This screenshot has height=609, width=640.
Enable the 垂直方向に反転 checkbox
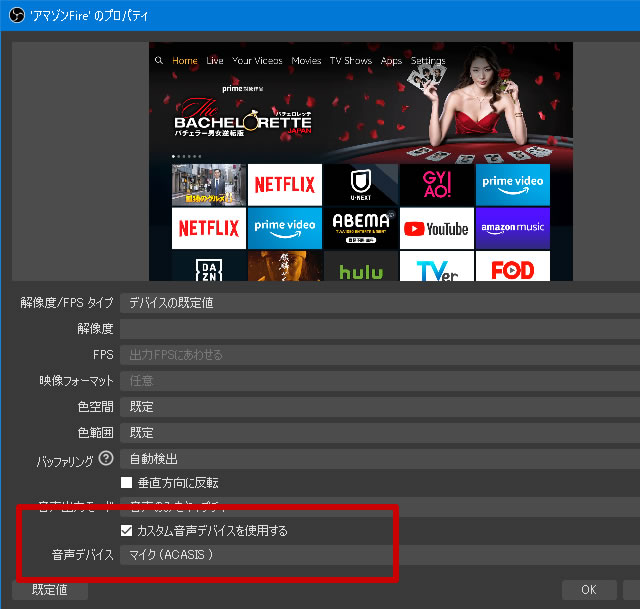[x=127, y=483]
